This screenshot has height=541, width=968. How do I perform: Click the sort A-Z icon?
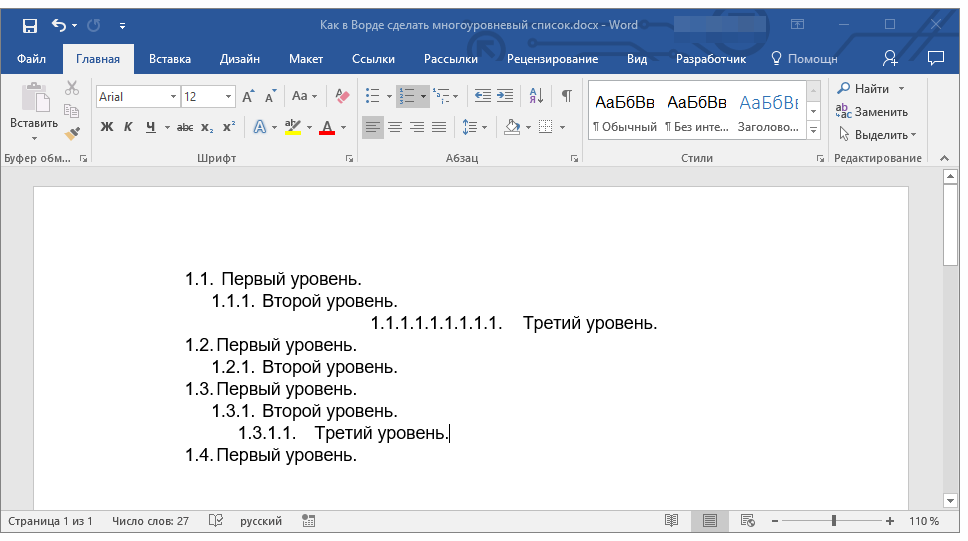536,96
